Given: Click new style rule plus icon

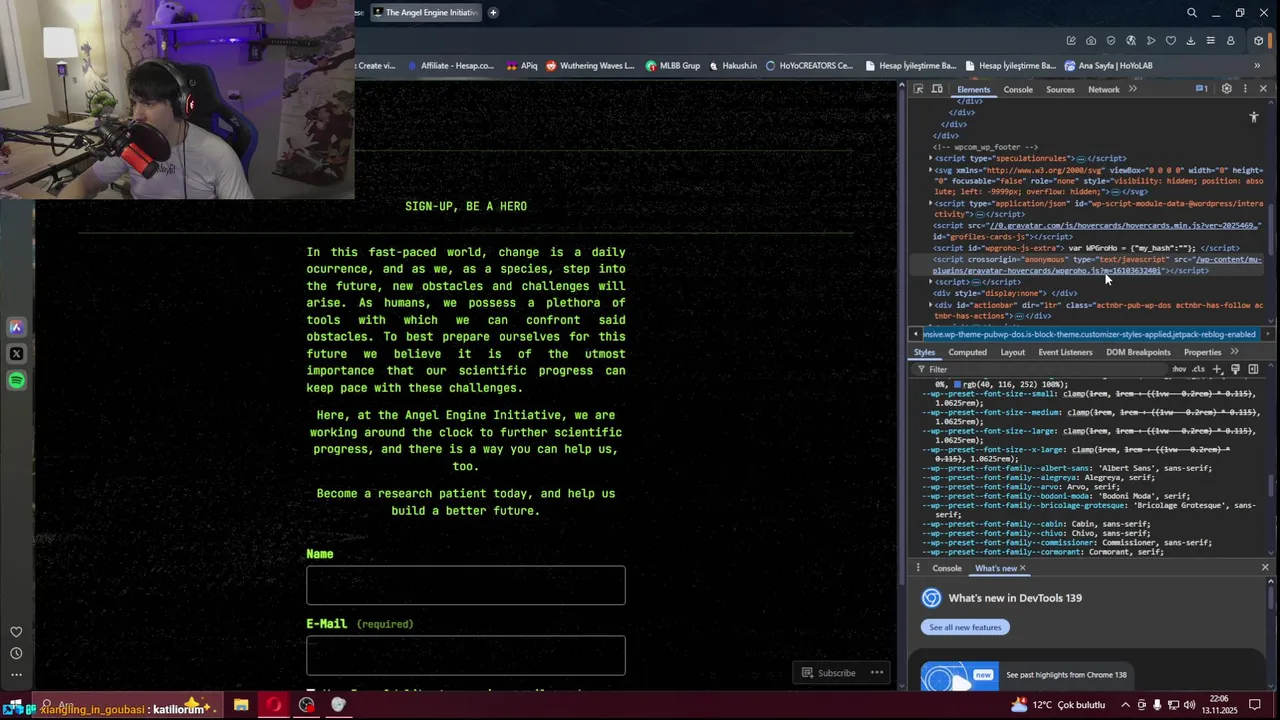Looking at the screenshot, I should pyautogui.click(x=1218, y=369).
